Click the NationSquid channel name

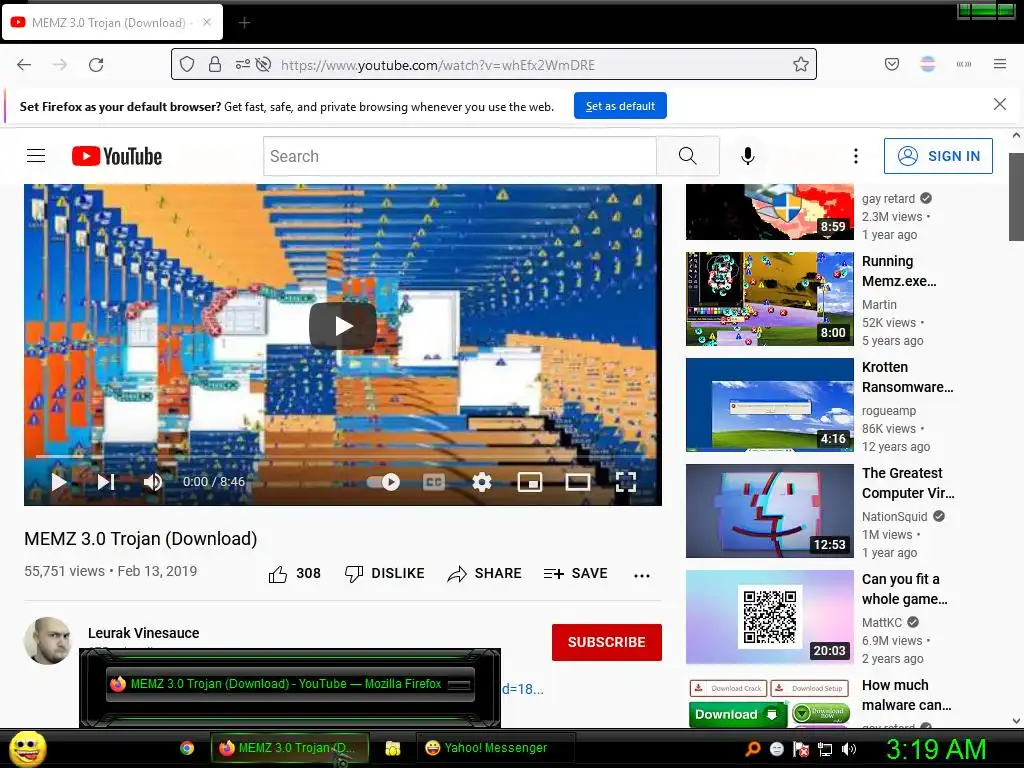[895, 517]
